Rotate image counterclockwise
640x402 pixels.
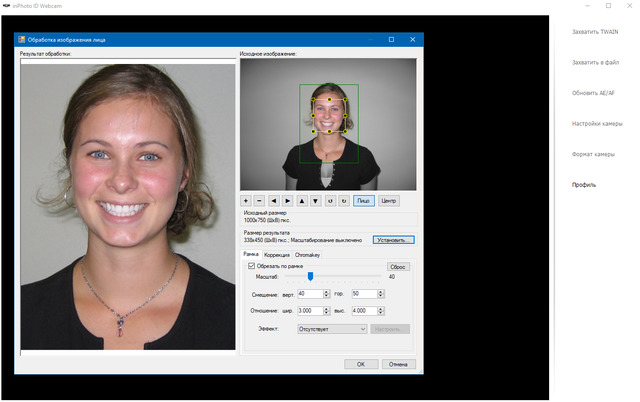pyautogui.click(x=330, y=200)
